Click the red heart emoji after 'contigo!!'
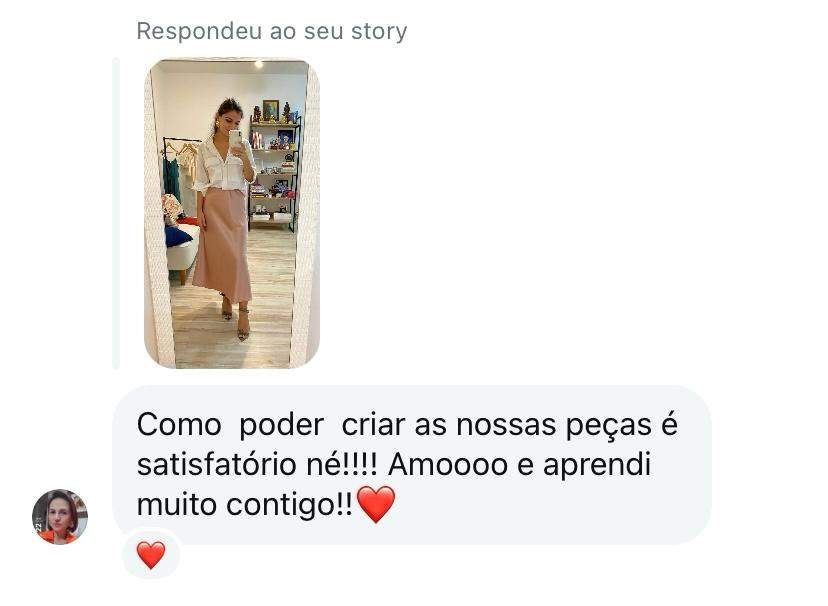The image size is (828, 606). pos(376,504)
